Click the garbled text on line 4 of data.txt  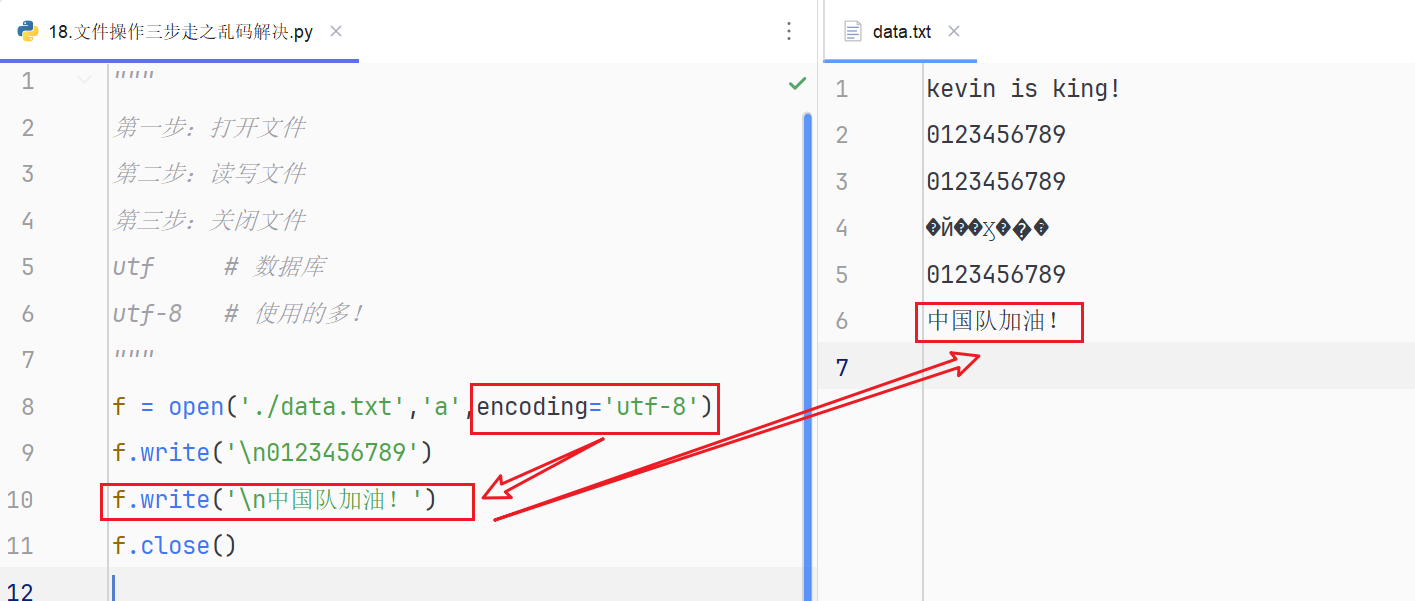tap(988, 229)
